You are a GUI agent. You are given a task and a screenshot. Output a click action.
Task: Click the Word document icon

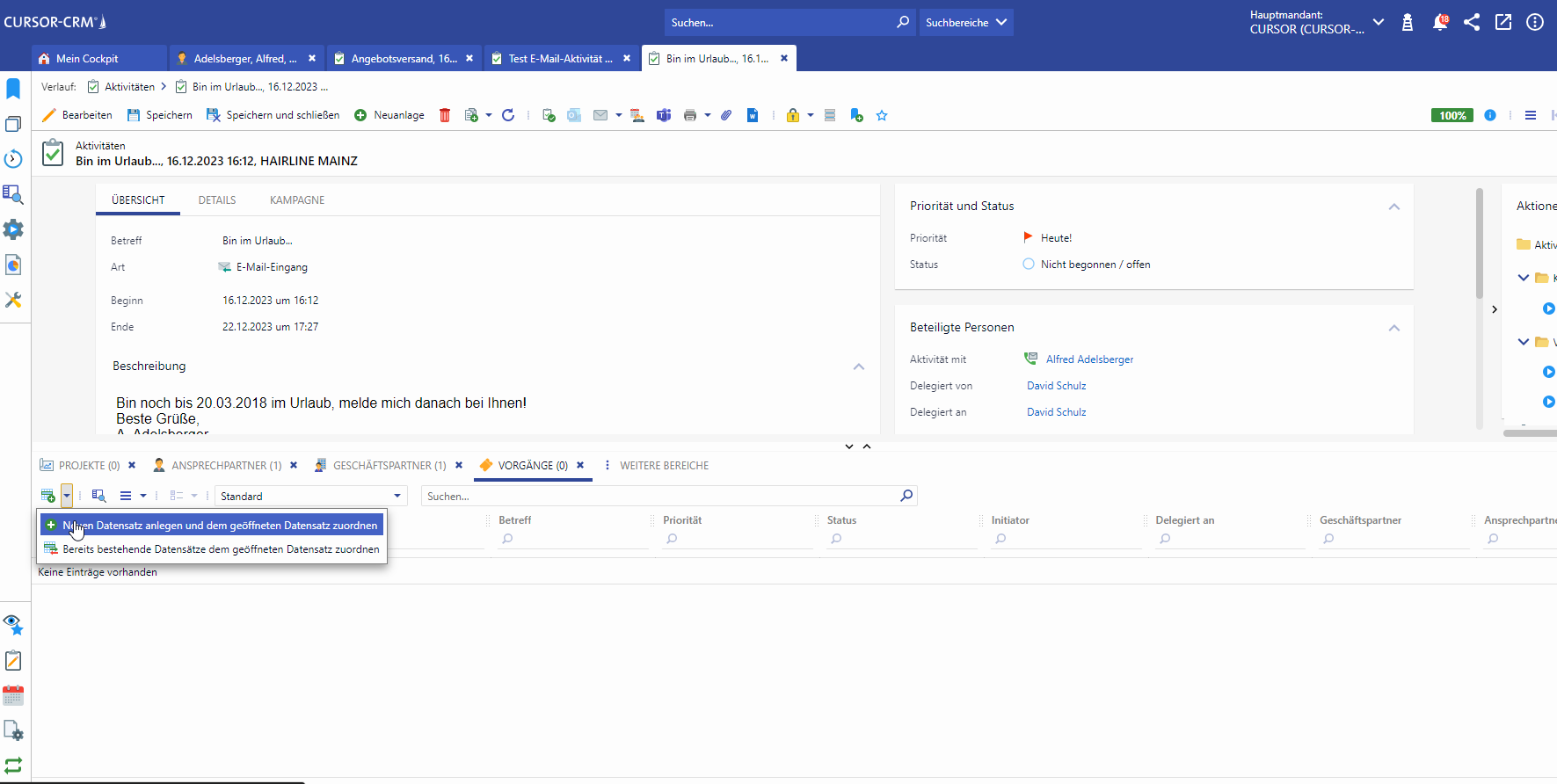753,115
